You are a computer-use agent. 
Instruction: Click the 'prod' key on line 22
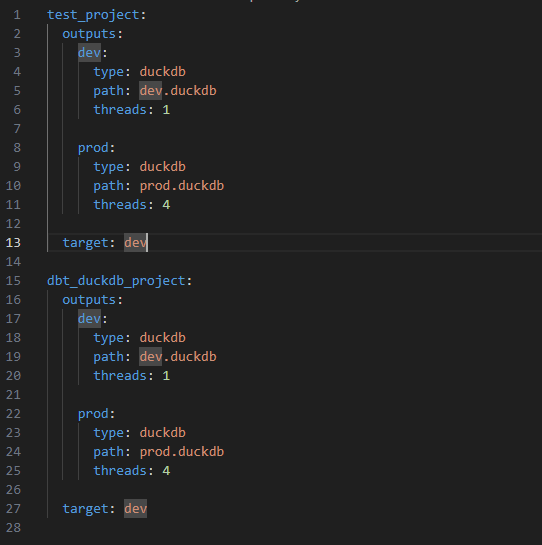click(93, 414)
